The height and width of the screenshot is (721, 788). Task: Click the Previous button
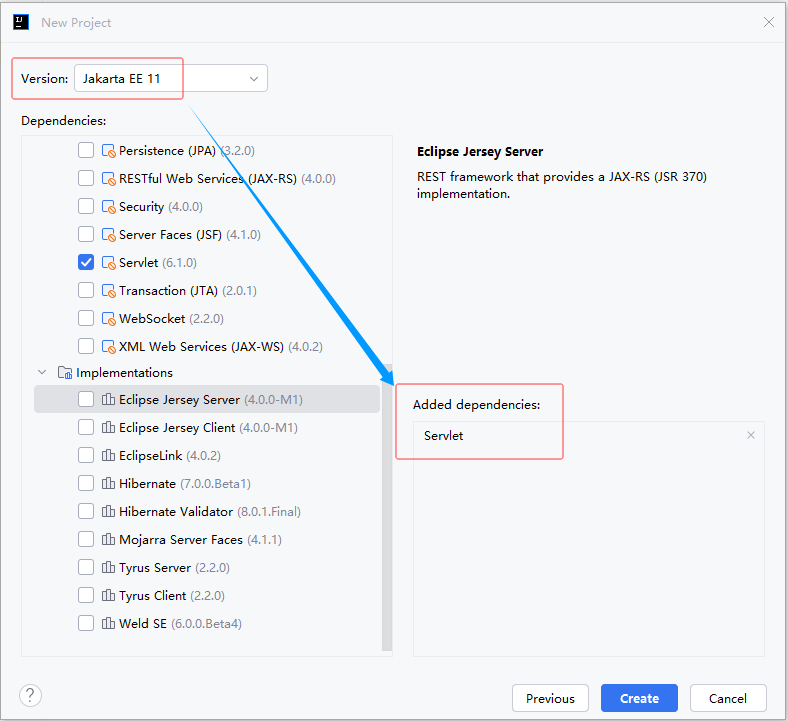tap(550, 698)
